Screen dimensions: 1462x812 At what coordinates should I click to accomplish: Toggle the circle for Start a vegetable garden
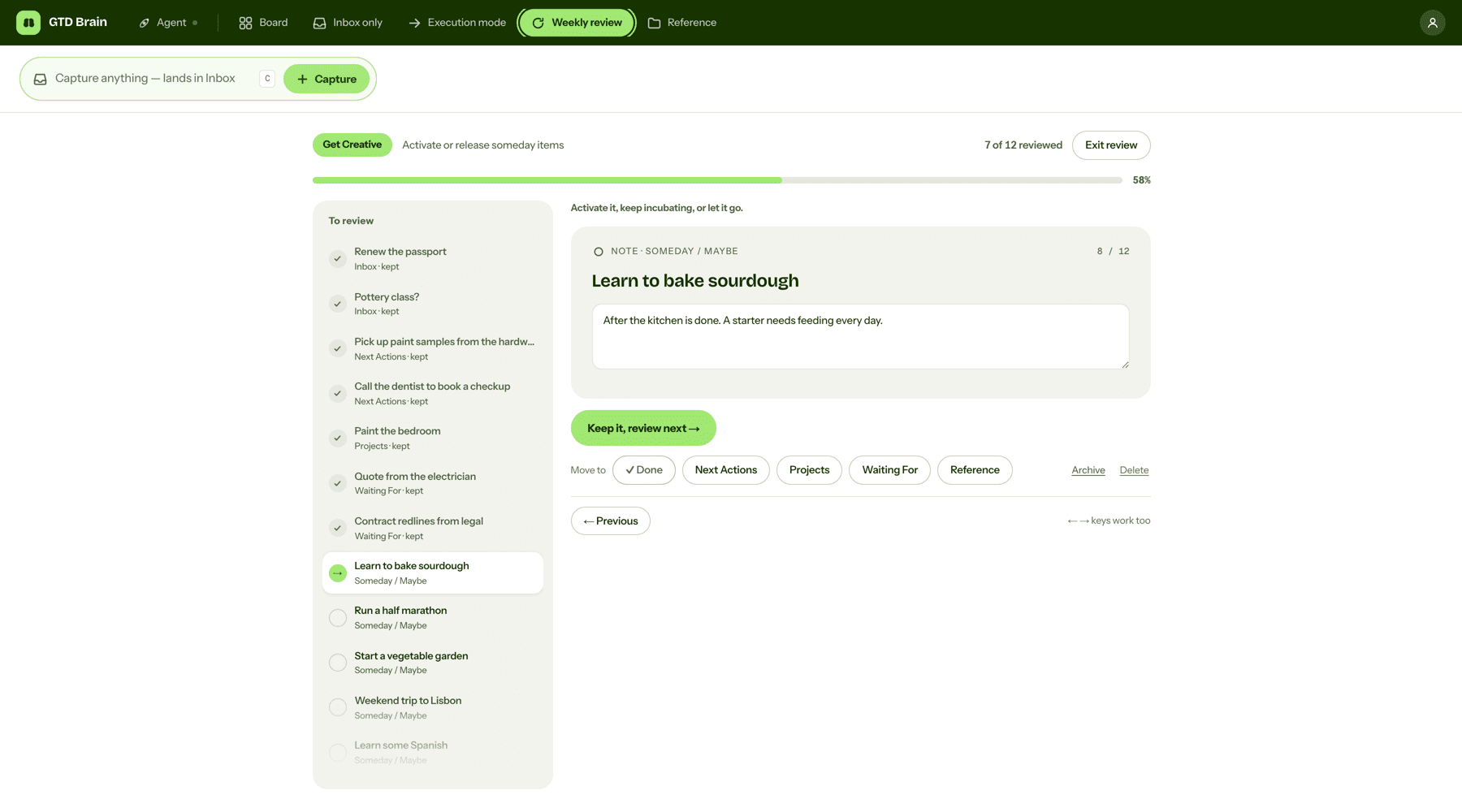(338, 663)
